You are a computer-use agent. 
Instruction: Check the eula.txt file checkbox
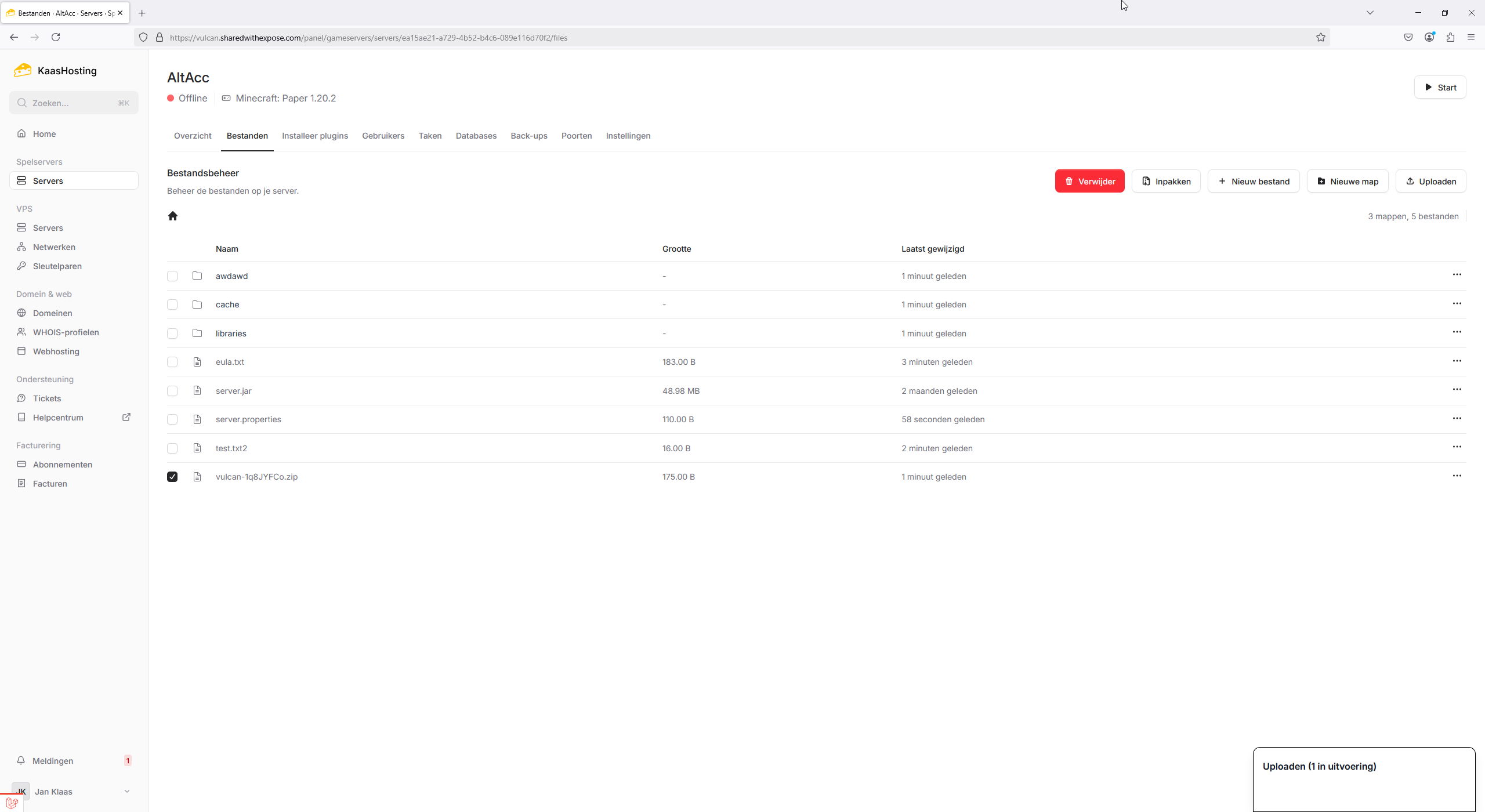(172, 362)
